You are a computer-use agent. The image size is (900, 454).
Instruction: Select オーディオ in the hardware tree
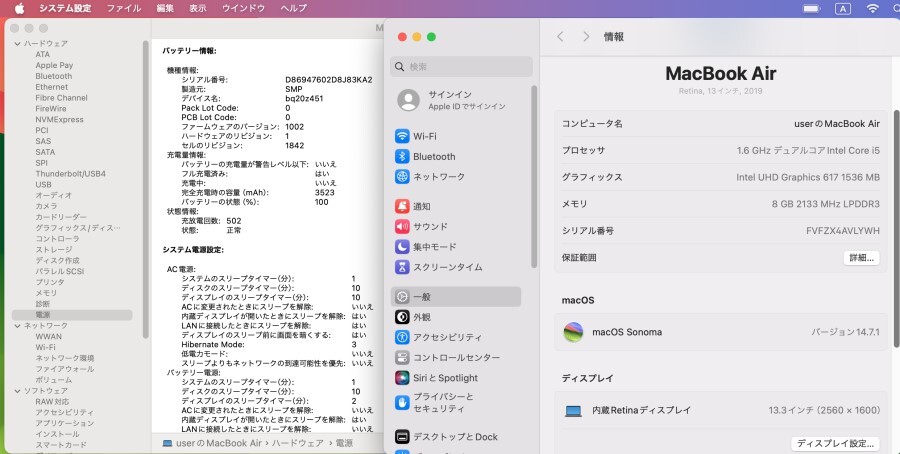click(53, 195)
